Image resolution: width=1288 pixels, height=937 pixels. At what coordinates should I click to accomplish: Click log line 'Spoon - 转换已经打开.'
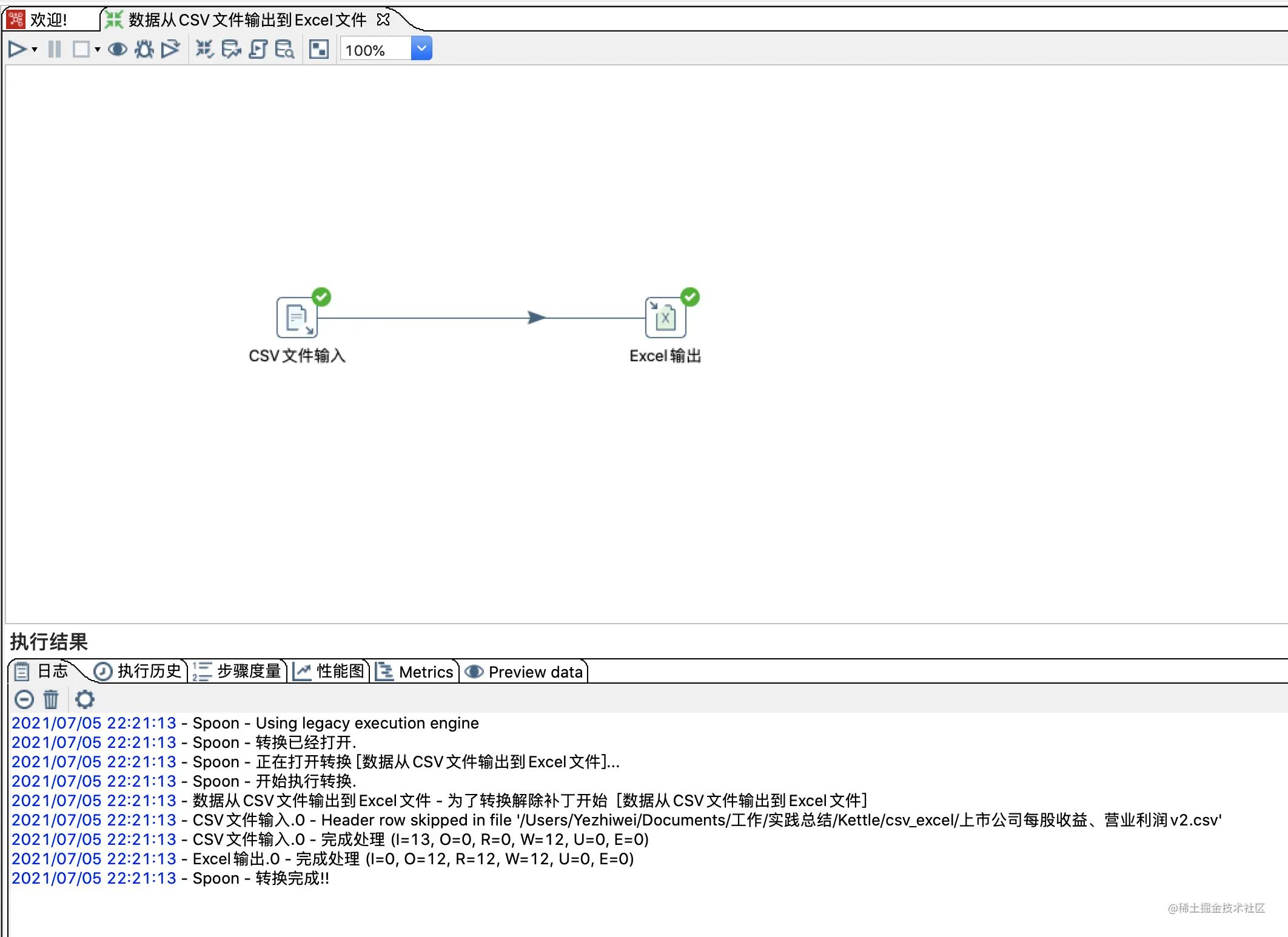[x=184, y=742]
